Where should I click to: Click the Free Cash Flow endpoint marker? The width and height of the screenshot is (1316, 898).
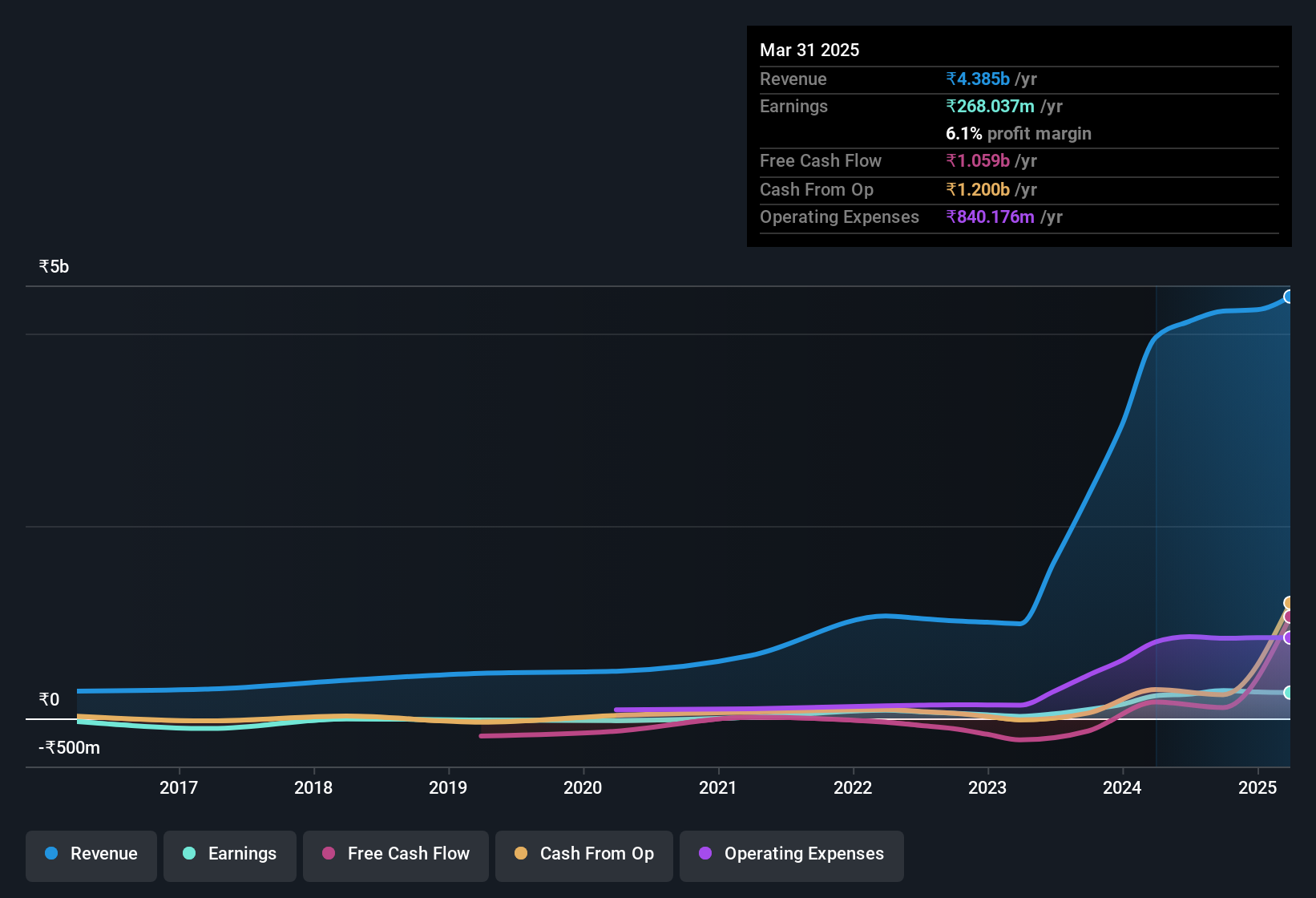pos(1289,617)
